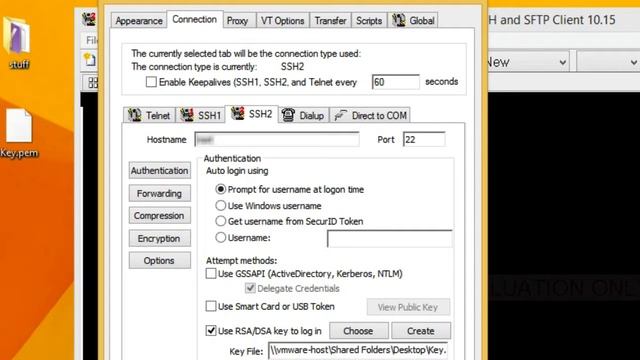Open the VT Options tab
Viewport: 640px width, 360px height.
point(282,20)
